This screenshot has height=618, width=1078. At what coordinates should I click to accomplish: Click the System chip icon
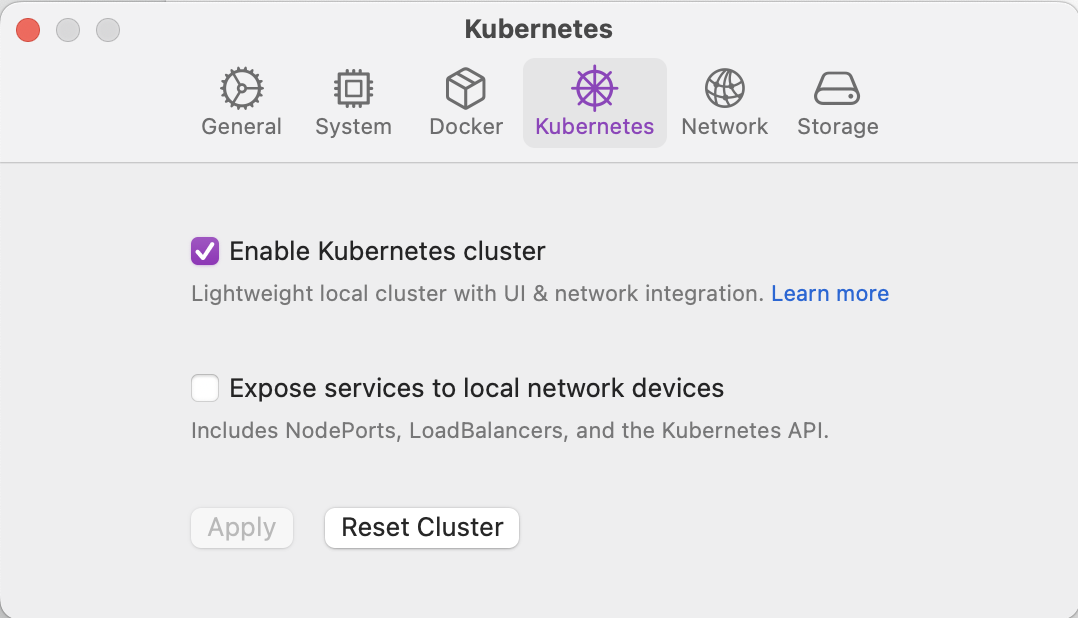353,89
